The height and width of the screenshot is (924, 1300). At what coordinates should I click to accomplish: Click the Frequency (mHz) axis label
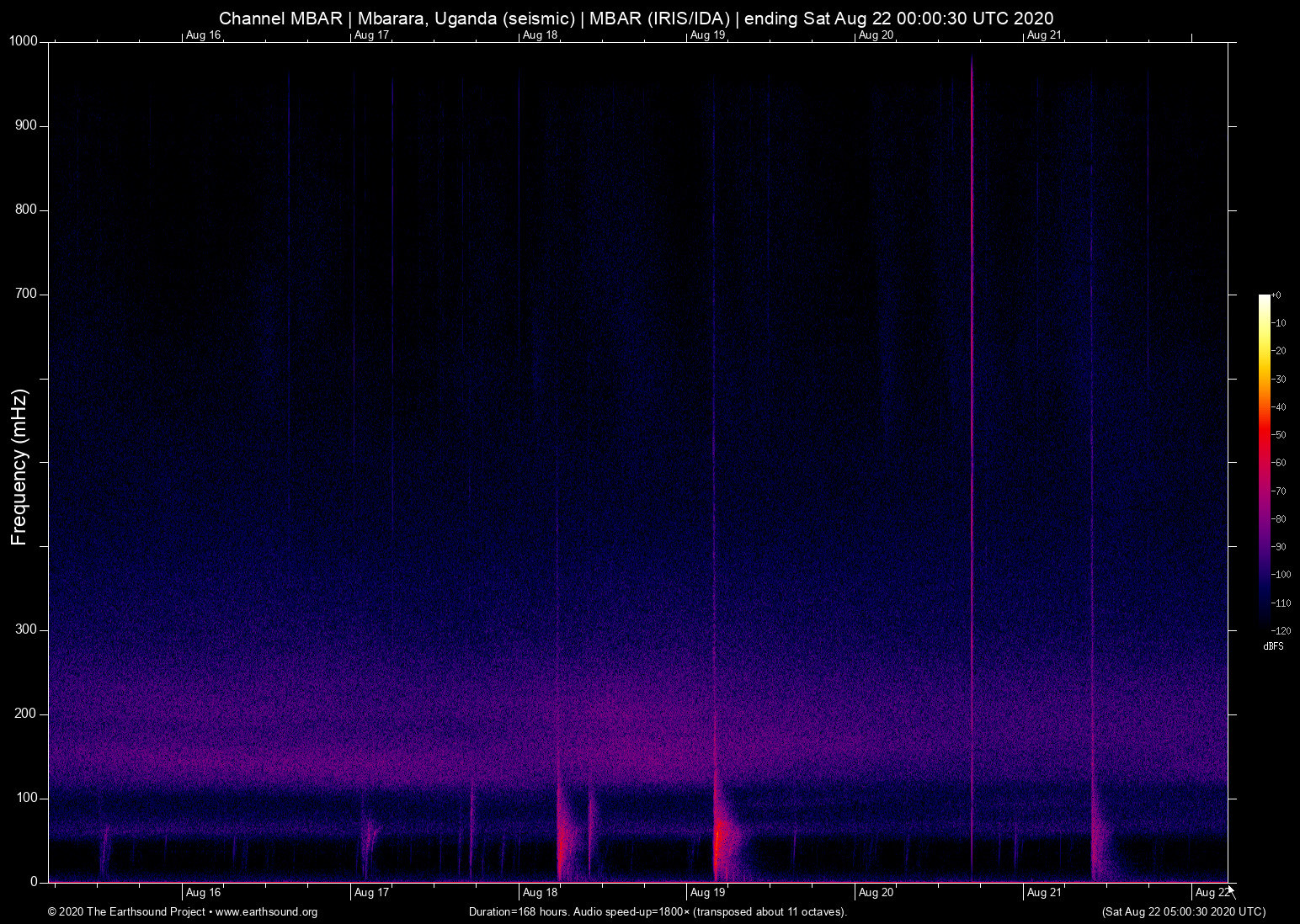click(19, 461)
